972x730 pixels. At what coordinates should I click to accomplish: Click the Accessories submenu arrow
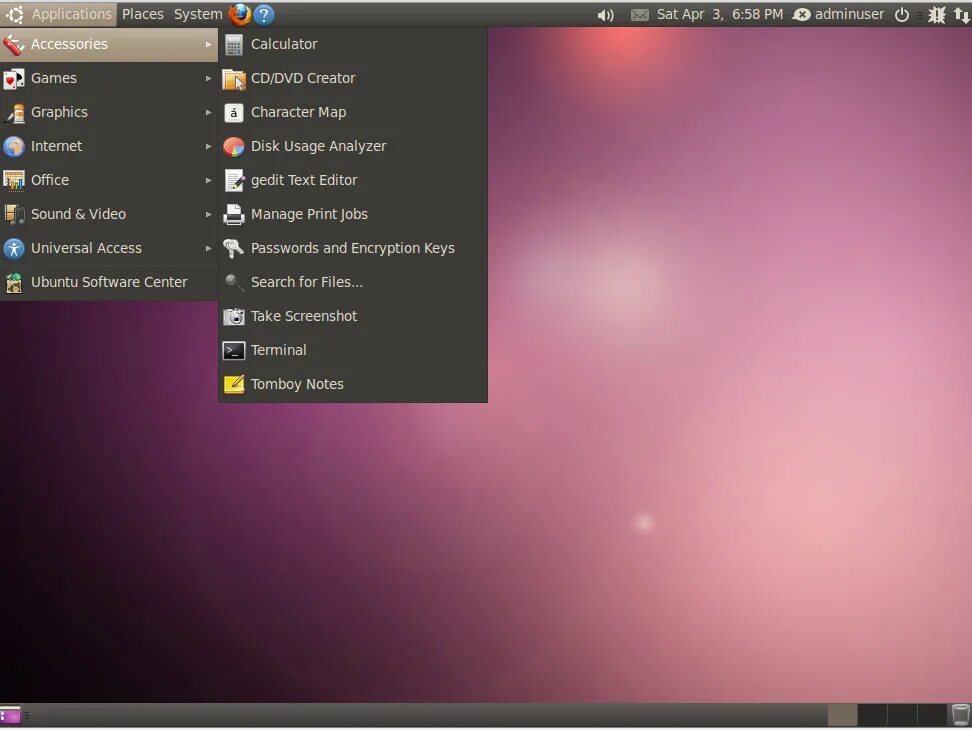coord(208,45)
